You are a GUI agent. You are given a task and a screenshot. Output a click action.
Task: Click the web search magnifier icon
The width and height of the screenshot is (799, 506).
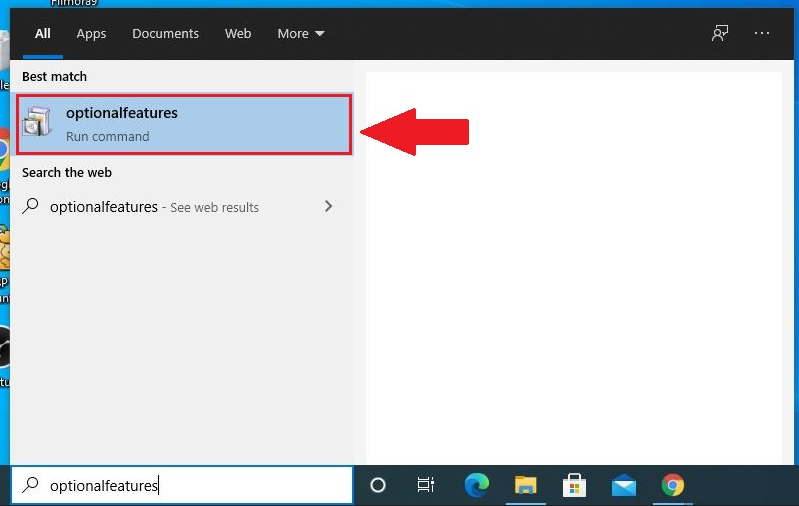point(31,206)
